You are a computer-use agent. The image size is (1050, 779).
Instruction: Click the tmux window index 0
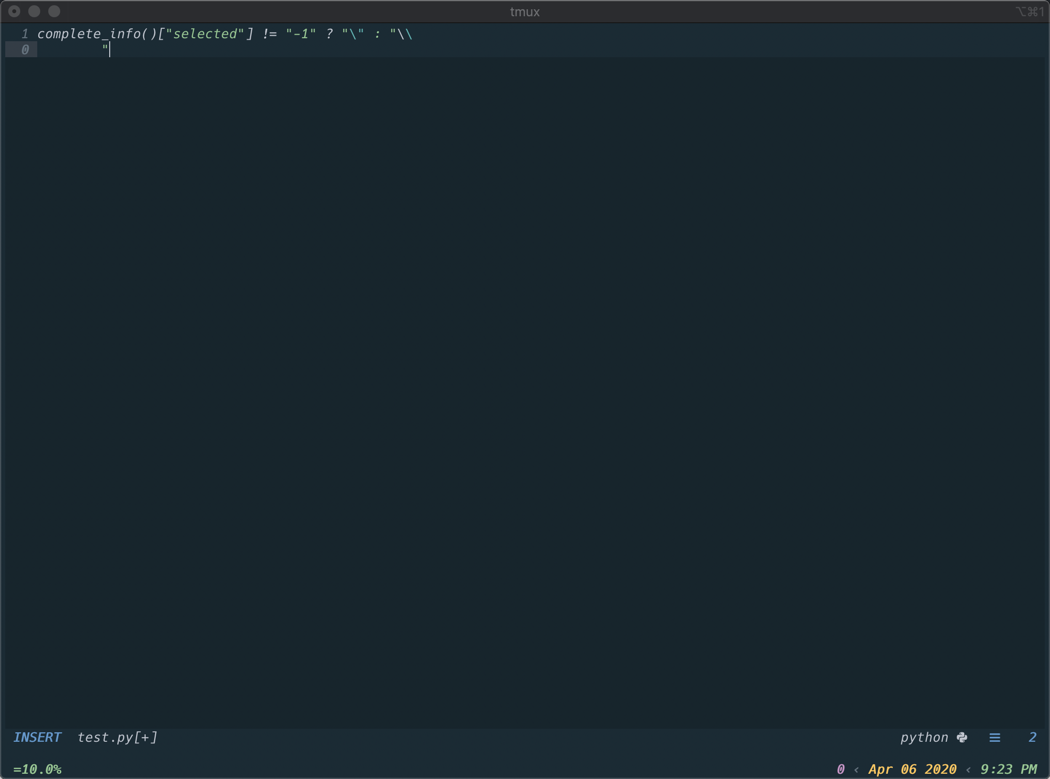pos(840,769)
